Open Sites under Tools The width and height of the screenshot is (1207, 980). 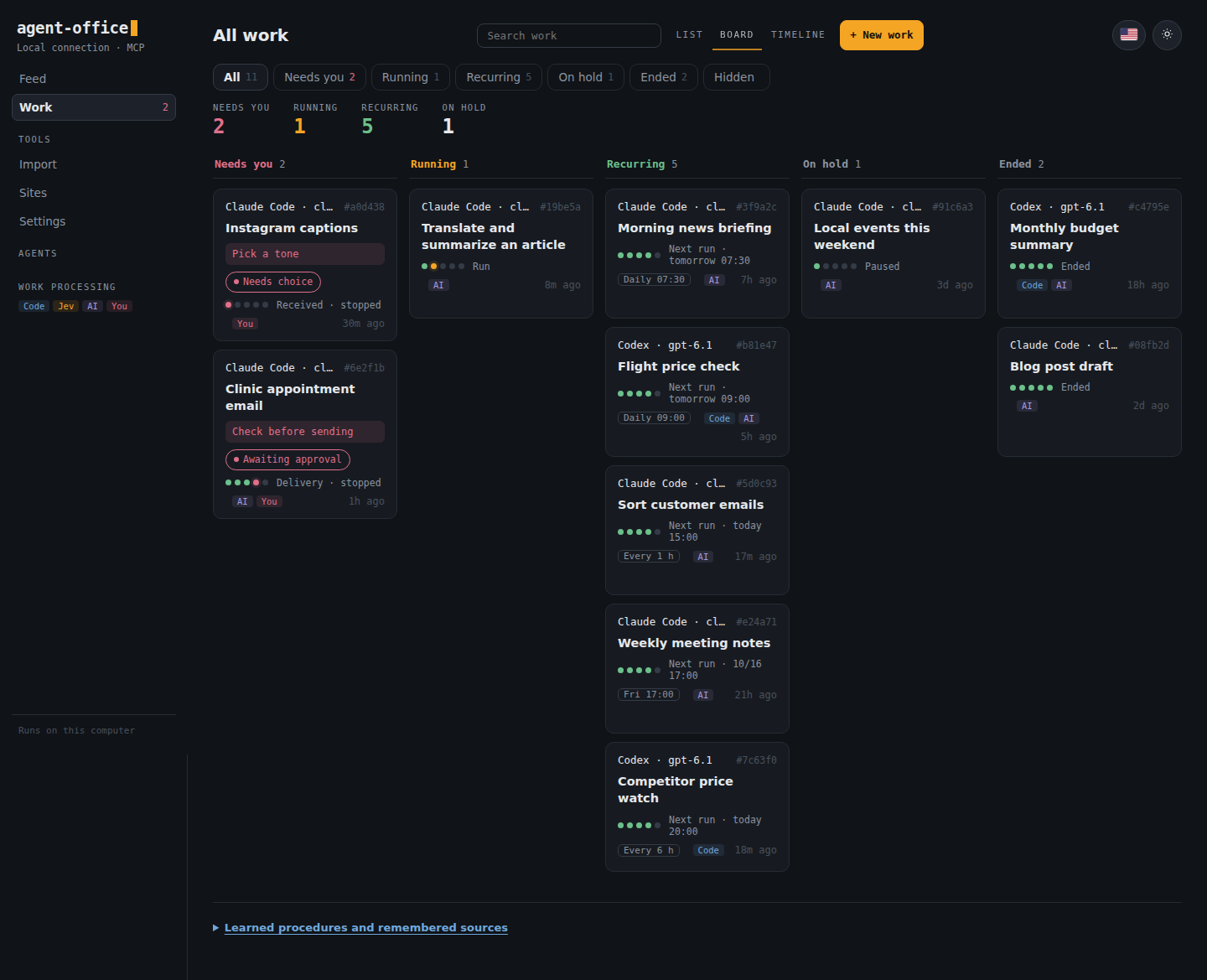tap(94, 193)
